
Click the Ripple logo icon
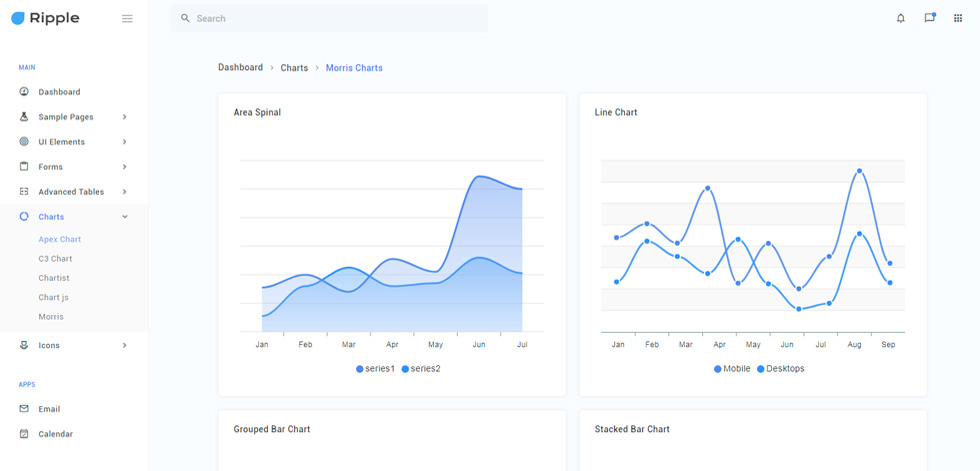18,19
